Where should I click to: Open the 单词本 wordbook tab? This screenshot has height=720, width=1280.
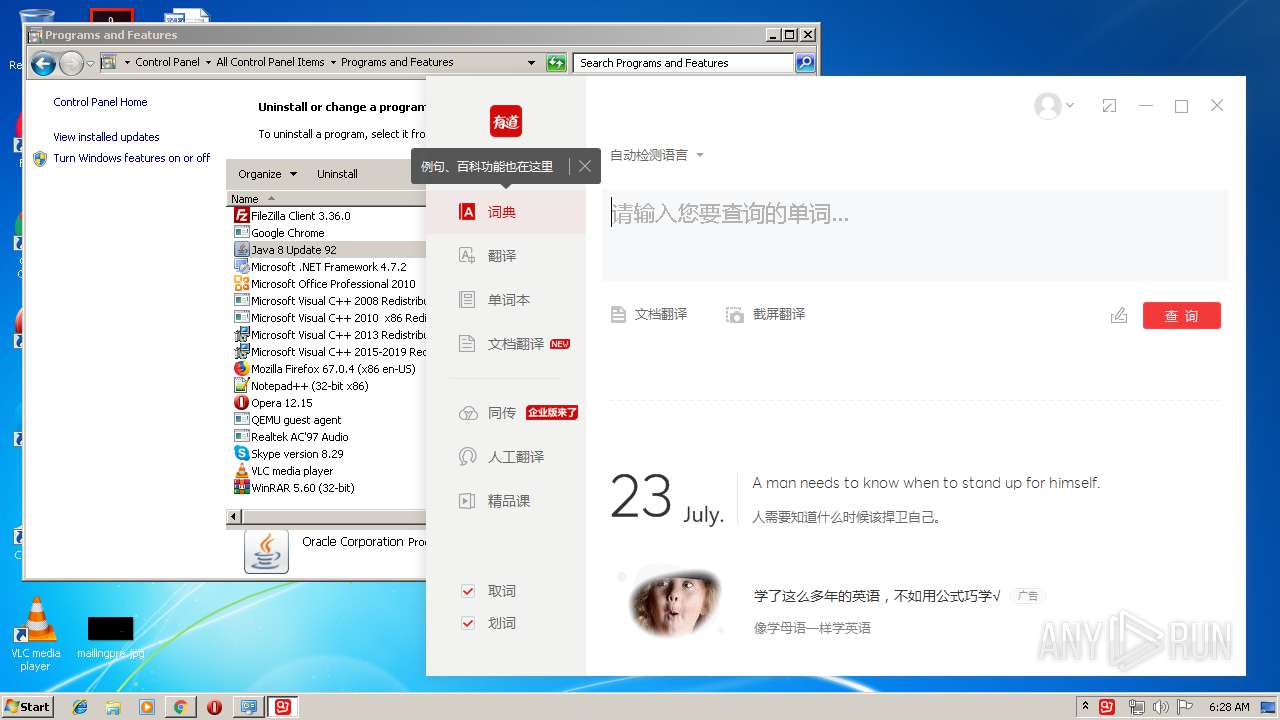(506, 300)
